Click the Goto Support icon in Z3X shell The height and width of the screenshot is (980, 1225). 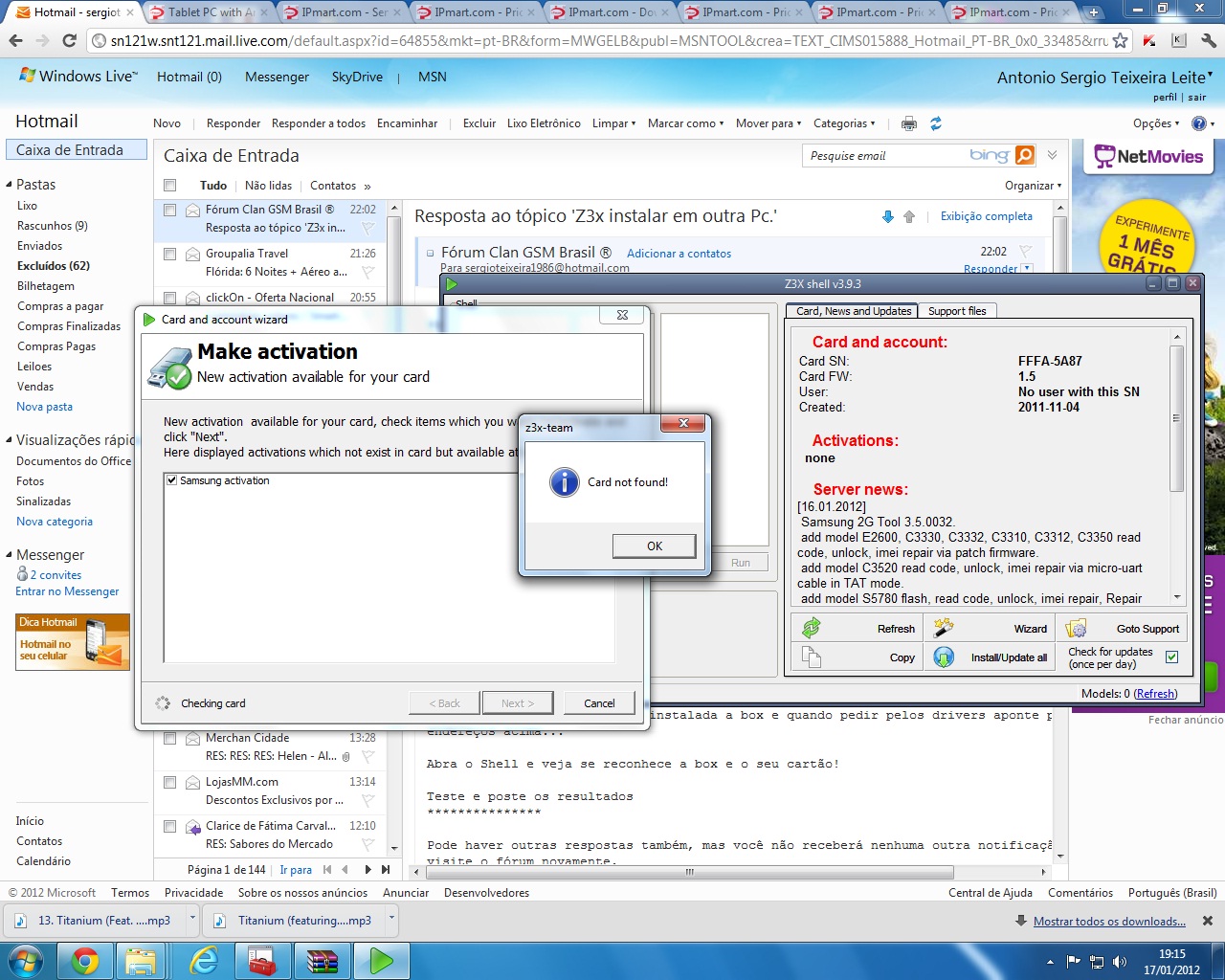(x=1077, y=628)
